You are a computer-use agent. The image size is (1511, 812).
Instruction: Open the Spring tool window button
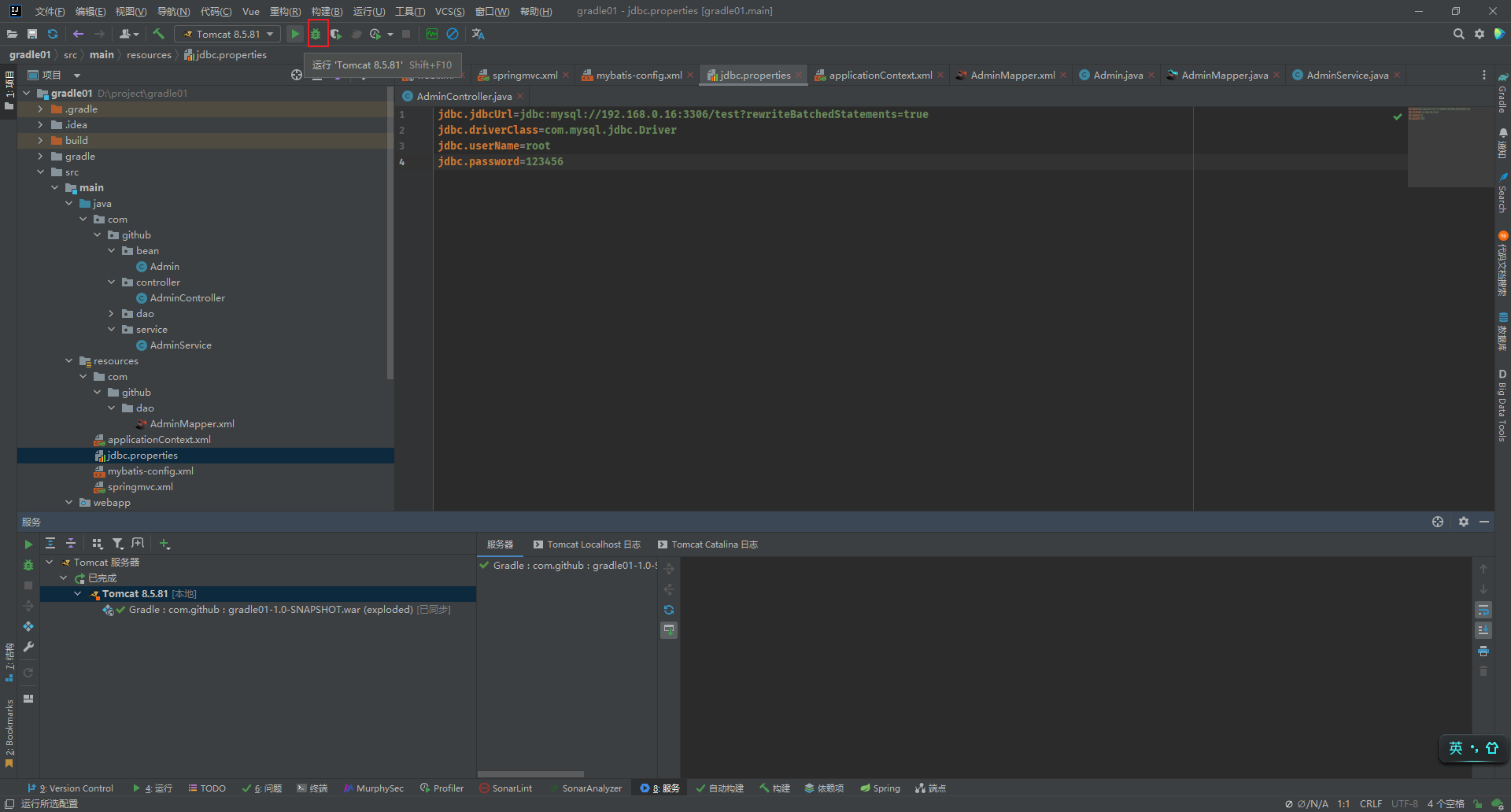point(880,788)
